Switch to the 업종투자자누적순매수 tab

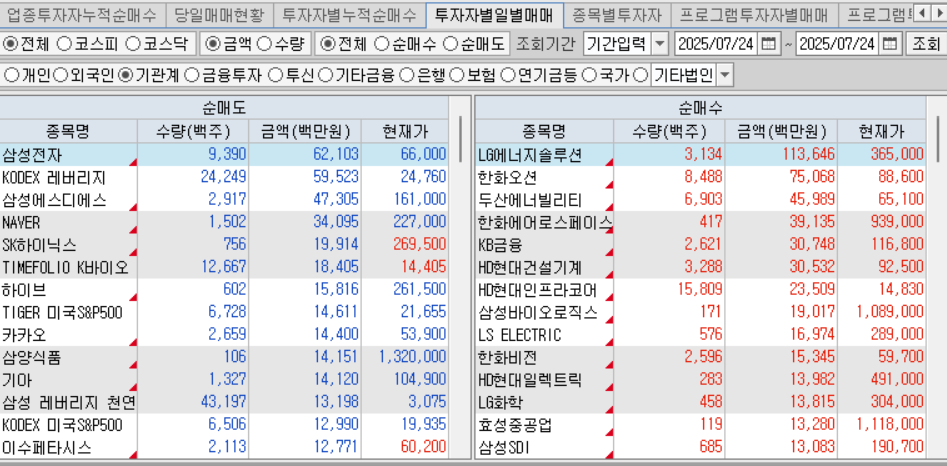80,14
